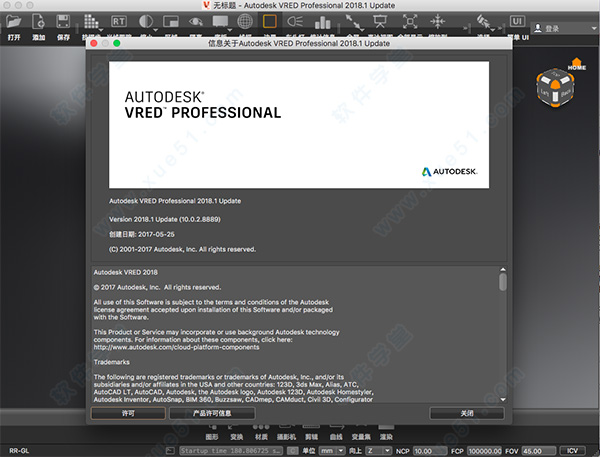Click the Open (打开) file toolbar icon
Viewport: 600px width, 457px height.
click(14, 21)
